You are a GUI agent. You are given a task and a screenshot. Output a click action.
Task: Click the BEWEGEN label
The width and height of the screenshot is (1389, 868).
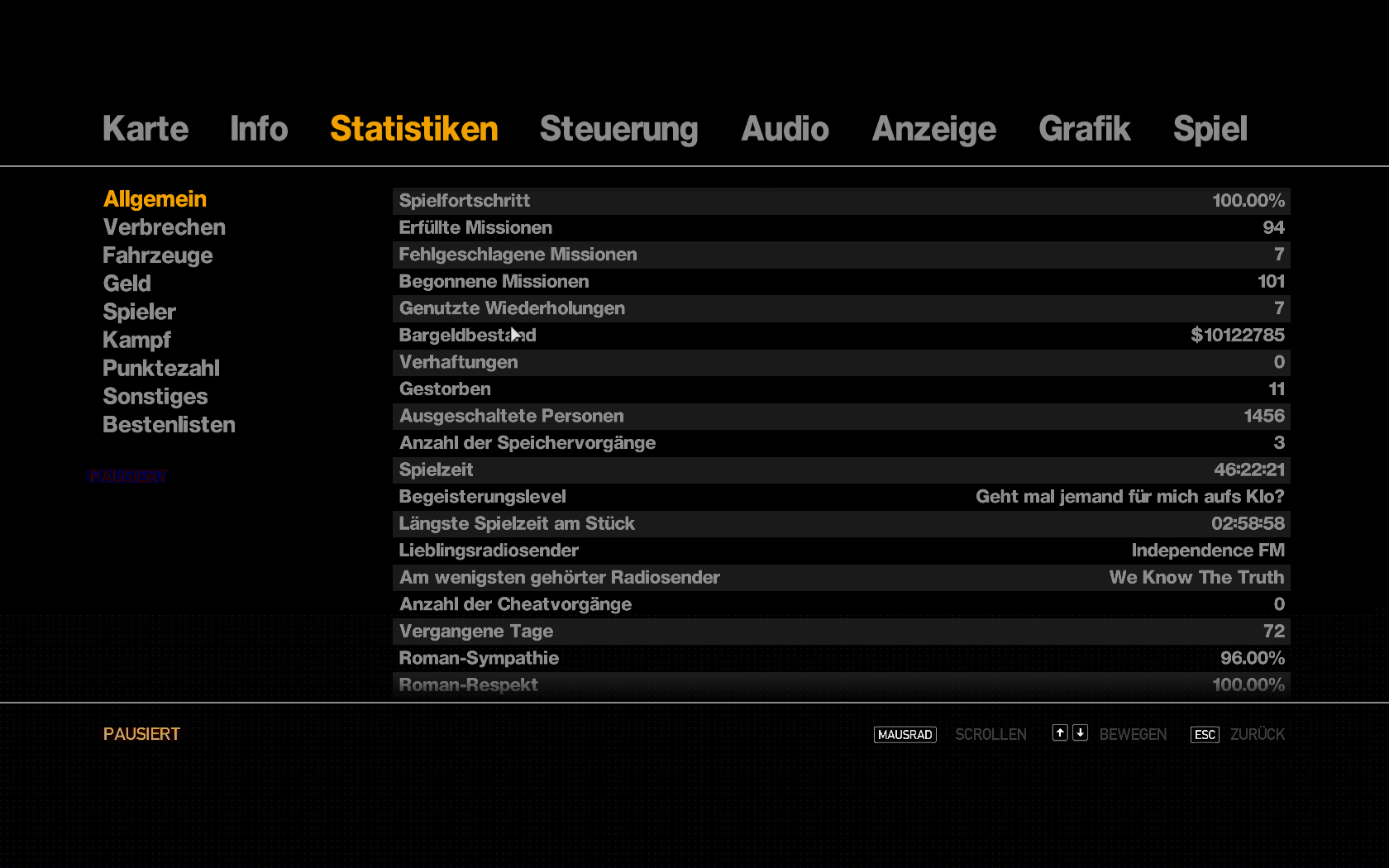[1133, 734]
